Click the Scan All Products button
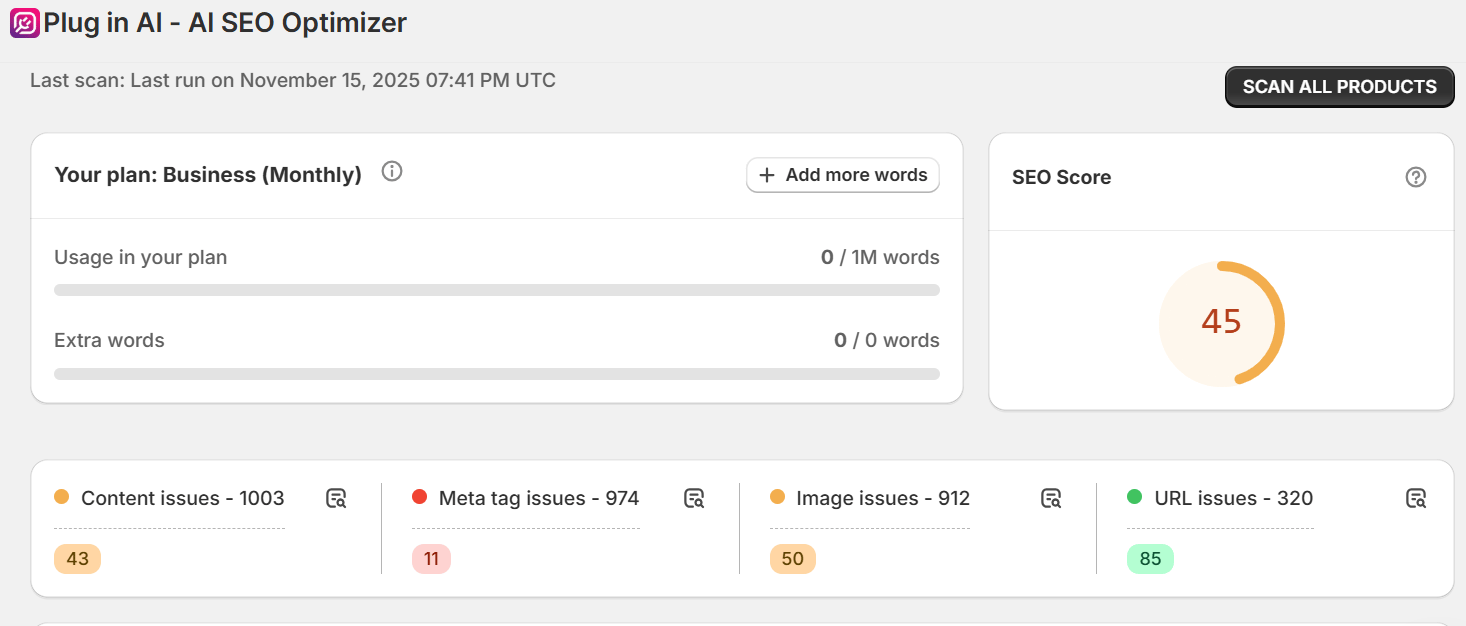 tap(1339, 87)
